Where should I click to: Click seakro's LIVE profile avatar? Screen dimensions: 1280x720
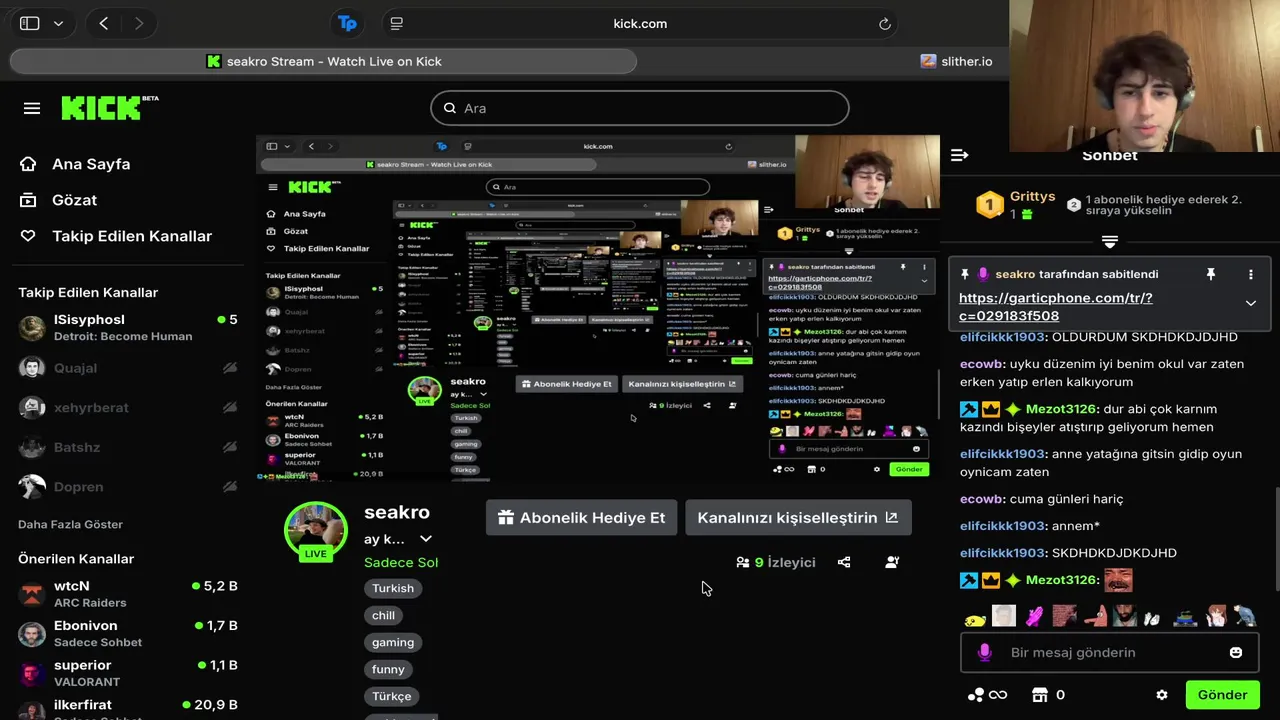[x=316, y=531]
